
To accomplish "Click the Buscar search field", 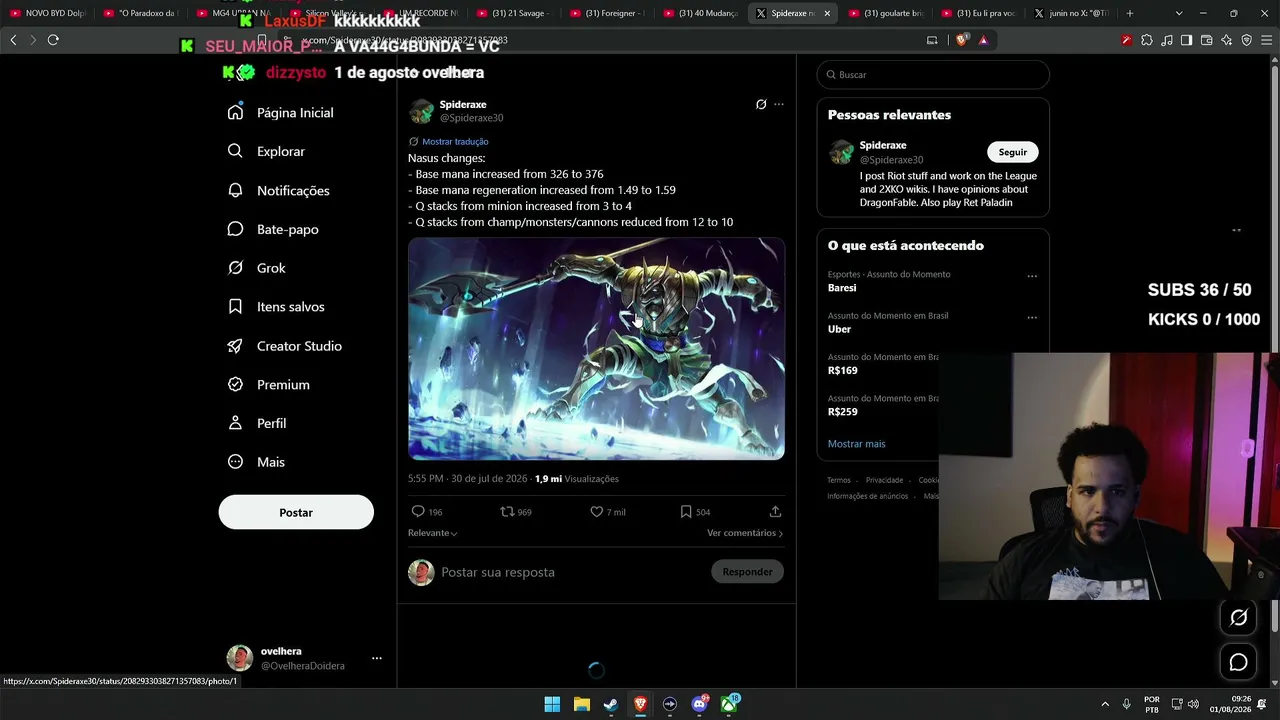I will point(933,75).
